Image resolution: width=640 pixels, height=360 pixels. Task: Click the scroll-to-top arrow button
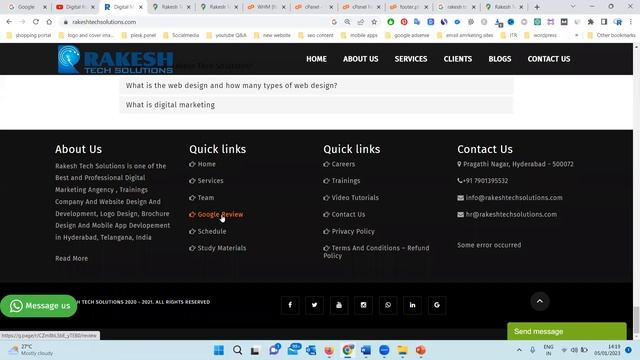(540, 301)
